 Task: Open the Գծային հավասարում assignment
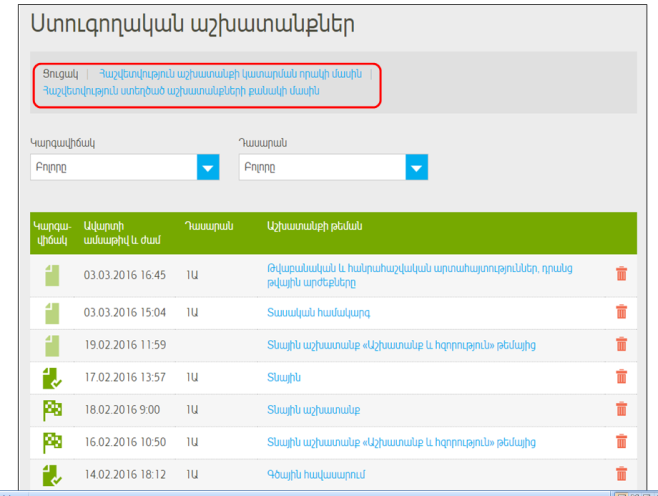pyautogui.click(x=316, y=475)
